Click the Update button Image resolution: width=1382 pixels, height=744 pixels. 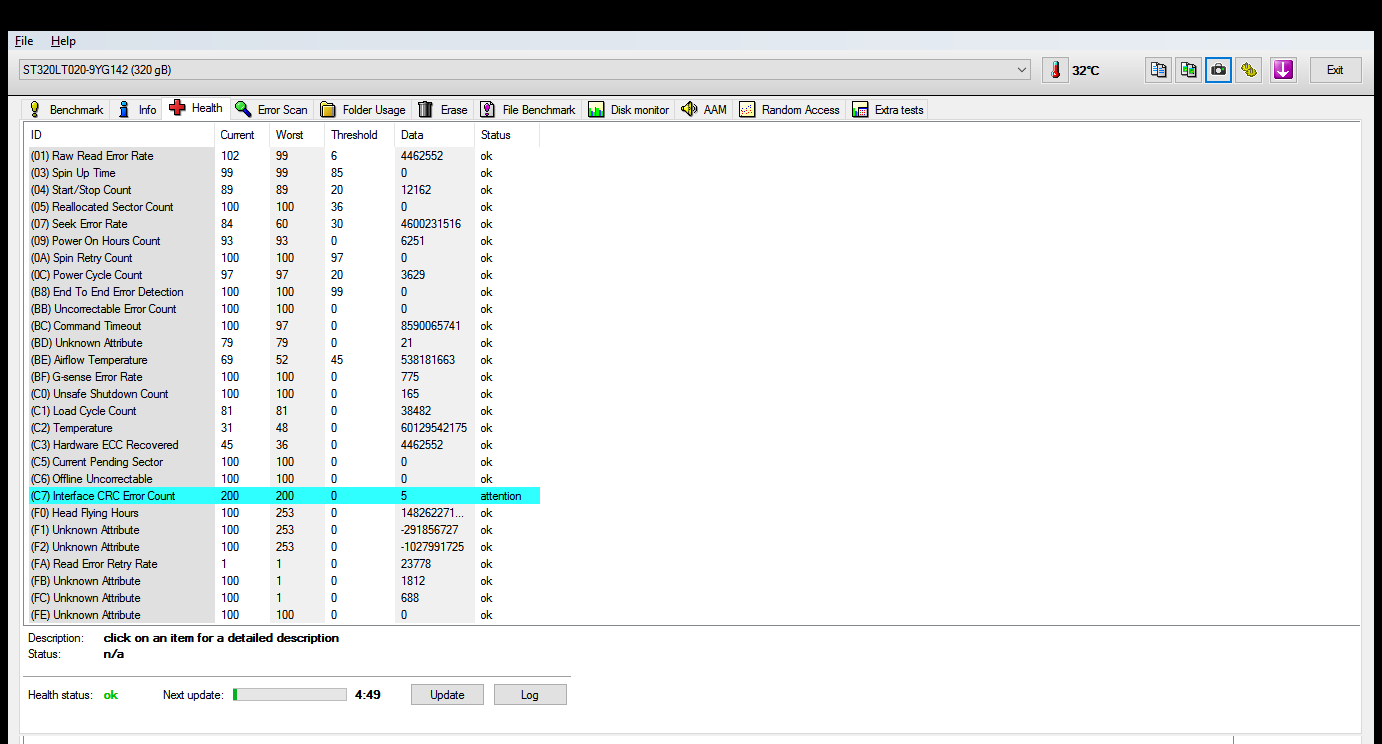pyautogui.click(x=447, y=695)
